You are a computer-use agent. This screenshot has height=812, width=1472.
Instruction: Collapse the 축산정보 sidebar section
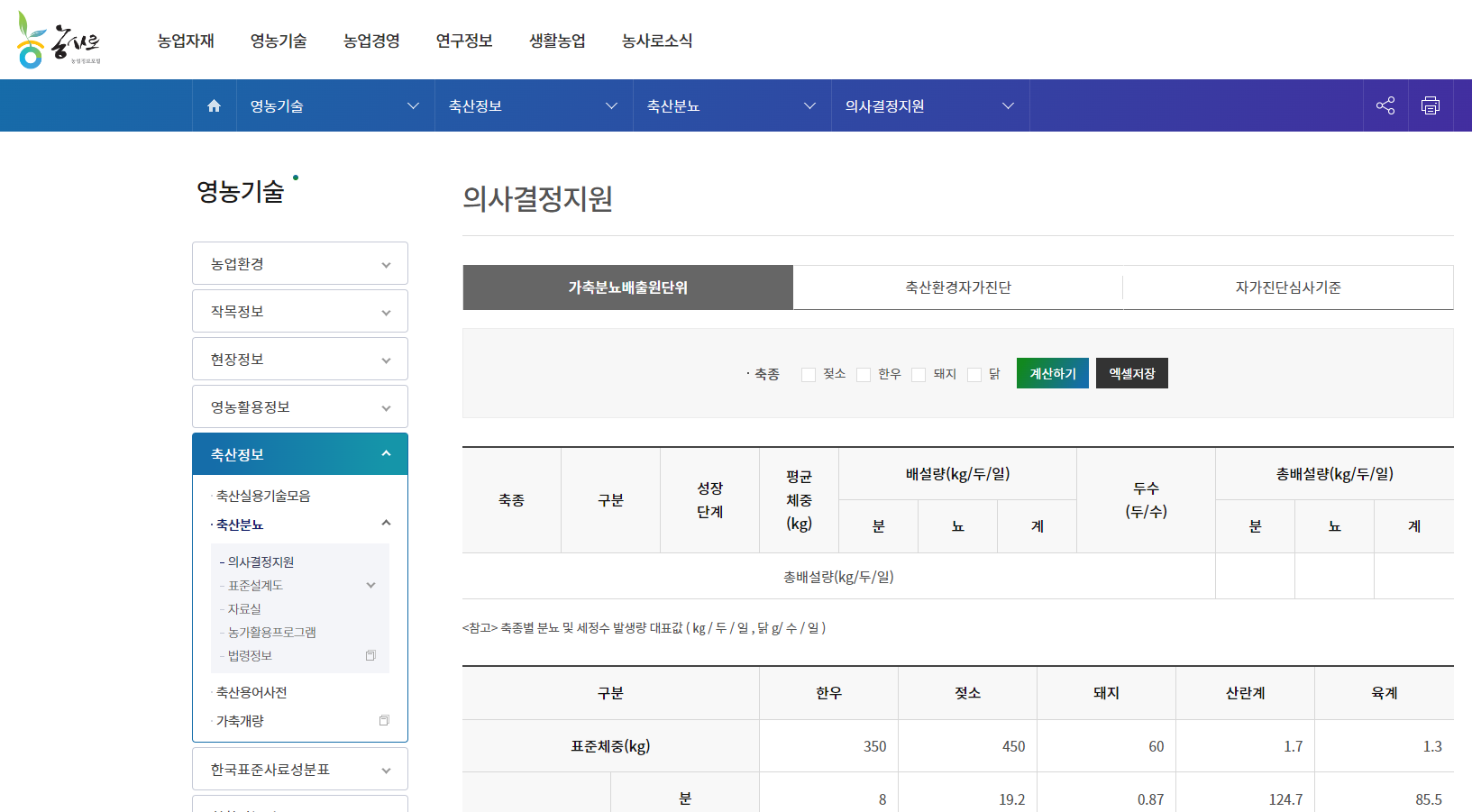pos(300,454)
